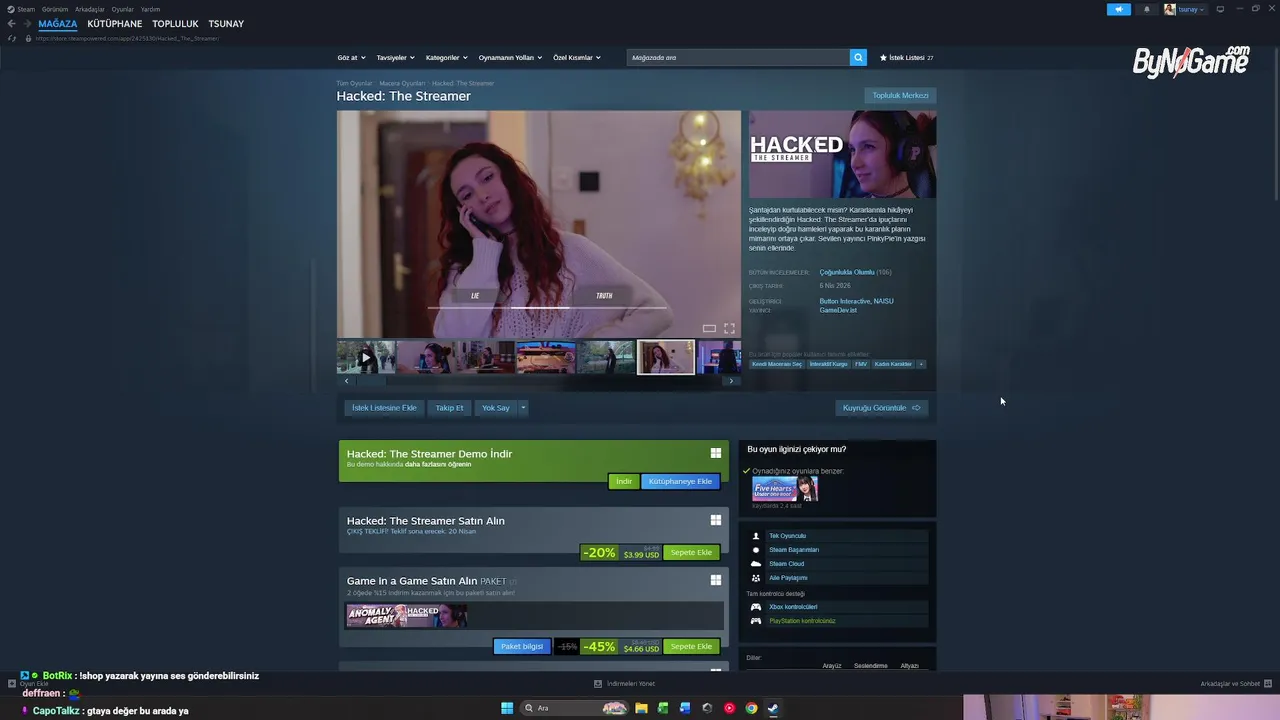The width and height of the screenshot is (1280, 720).
Task: Open the MAĞAZA tab
Action: (58, 24)
